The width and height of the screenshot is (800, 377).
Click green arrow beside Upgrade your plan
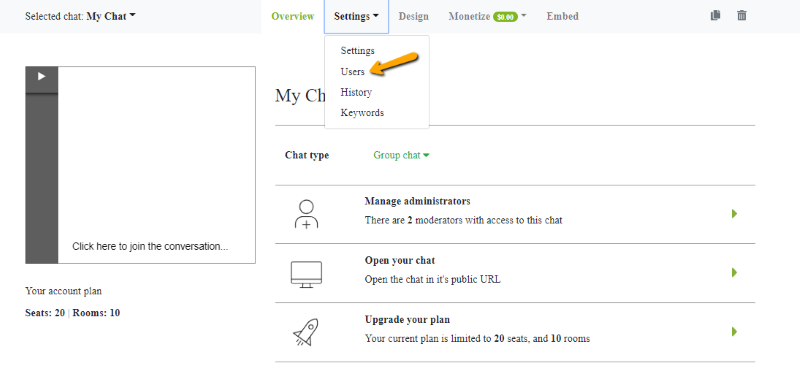[x=734, y=332]
